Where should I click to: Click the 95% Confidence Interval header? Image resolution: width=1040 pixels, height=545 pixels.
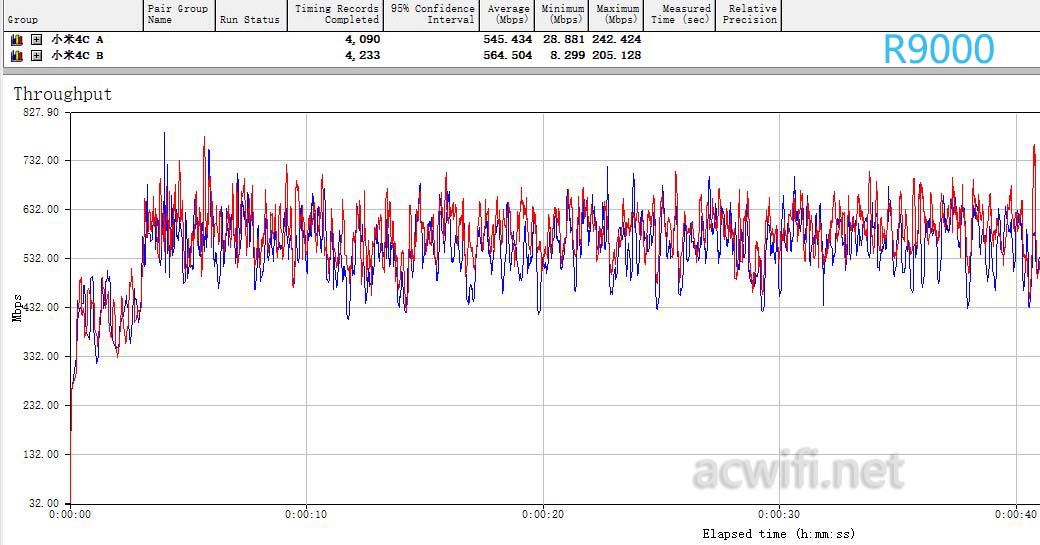click(432, 14)
